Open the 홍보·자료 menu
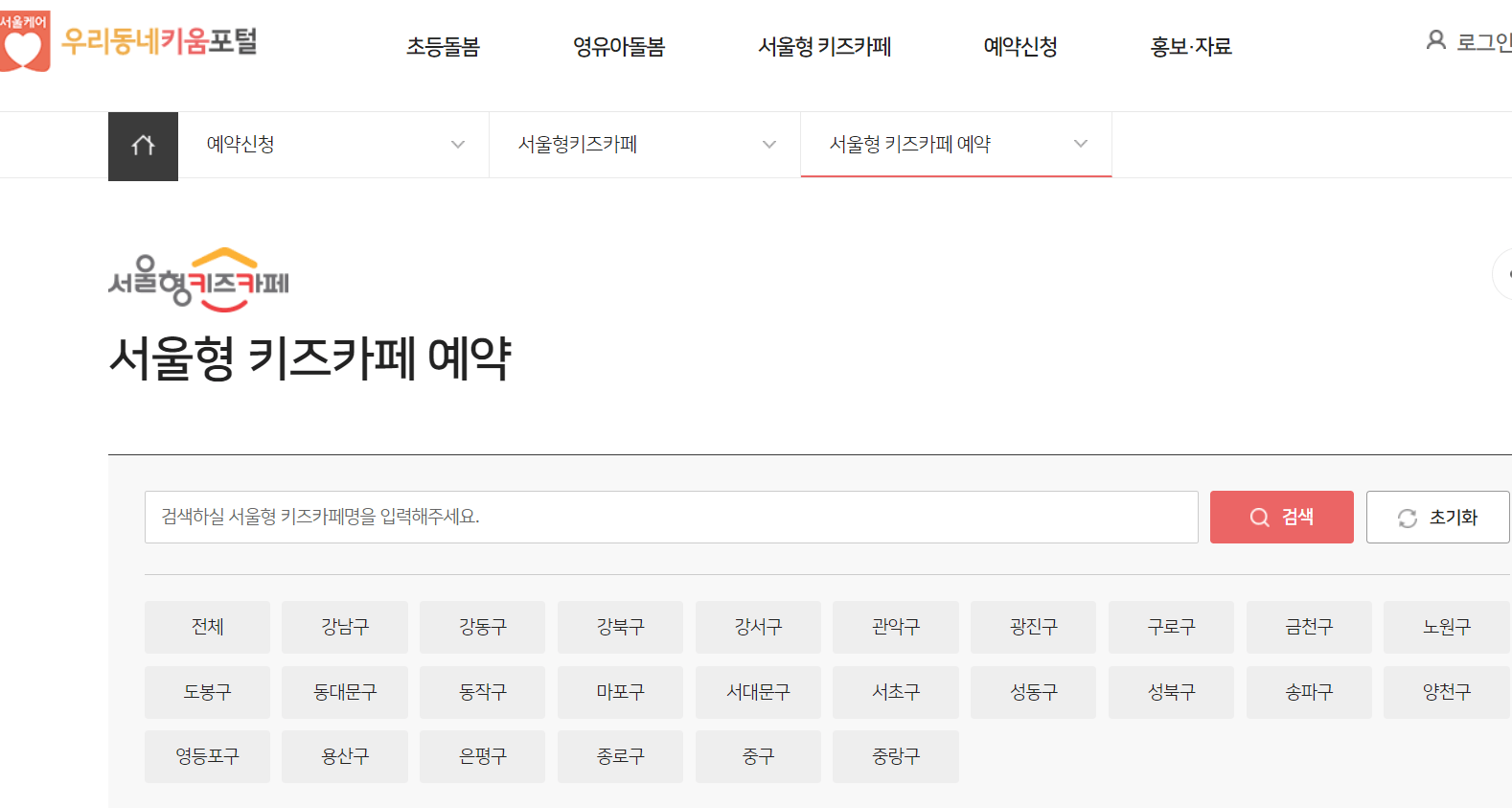 point(1191,46)
